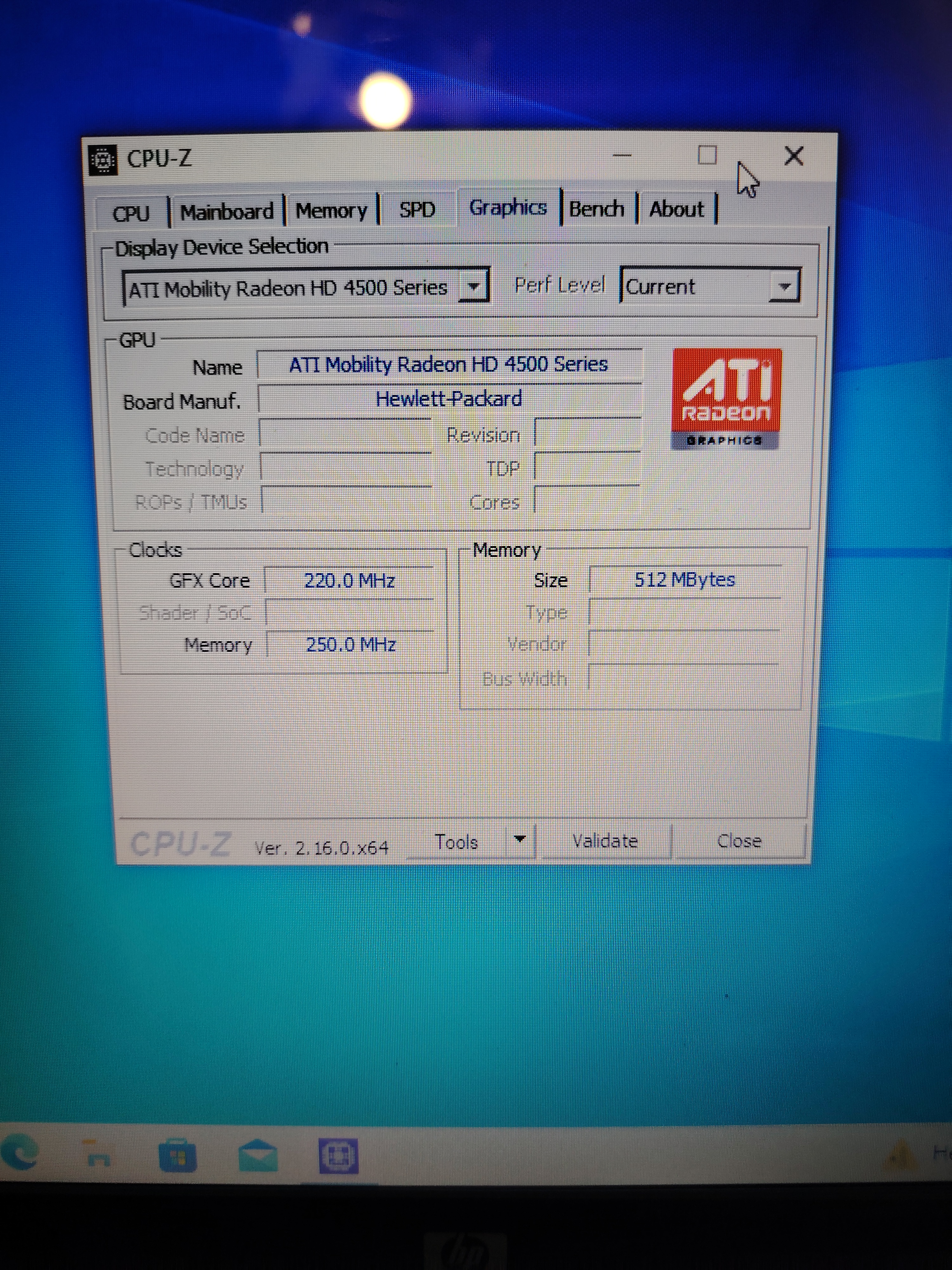Open File Explorer from the taskbar

tap(97, 1154)
